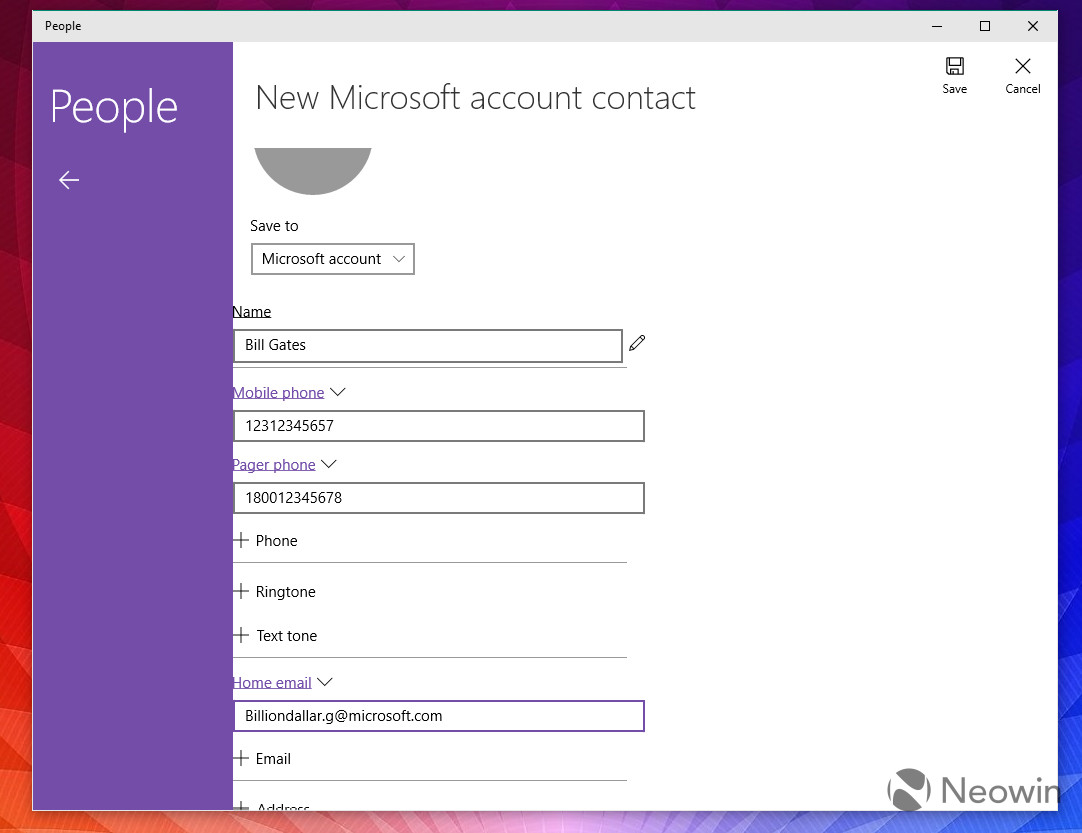Click the Mobile phone label link
The image size is (1082, 833).
(x=278, y=393)
